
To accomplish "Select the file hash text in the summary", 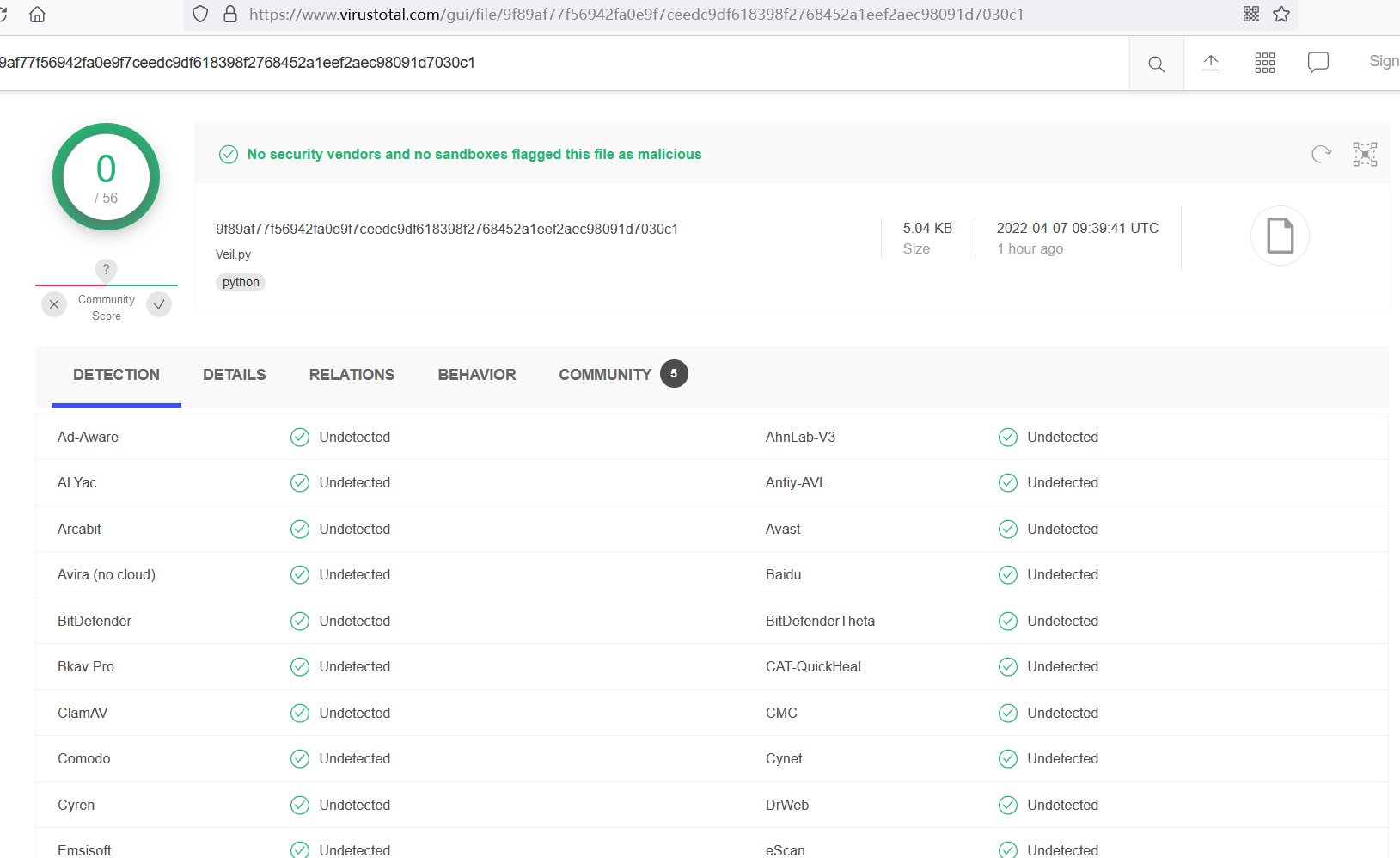I will (x=447, y=229).
